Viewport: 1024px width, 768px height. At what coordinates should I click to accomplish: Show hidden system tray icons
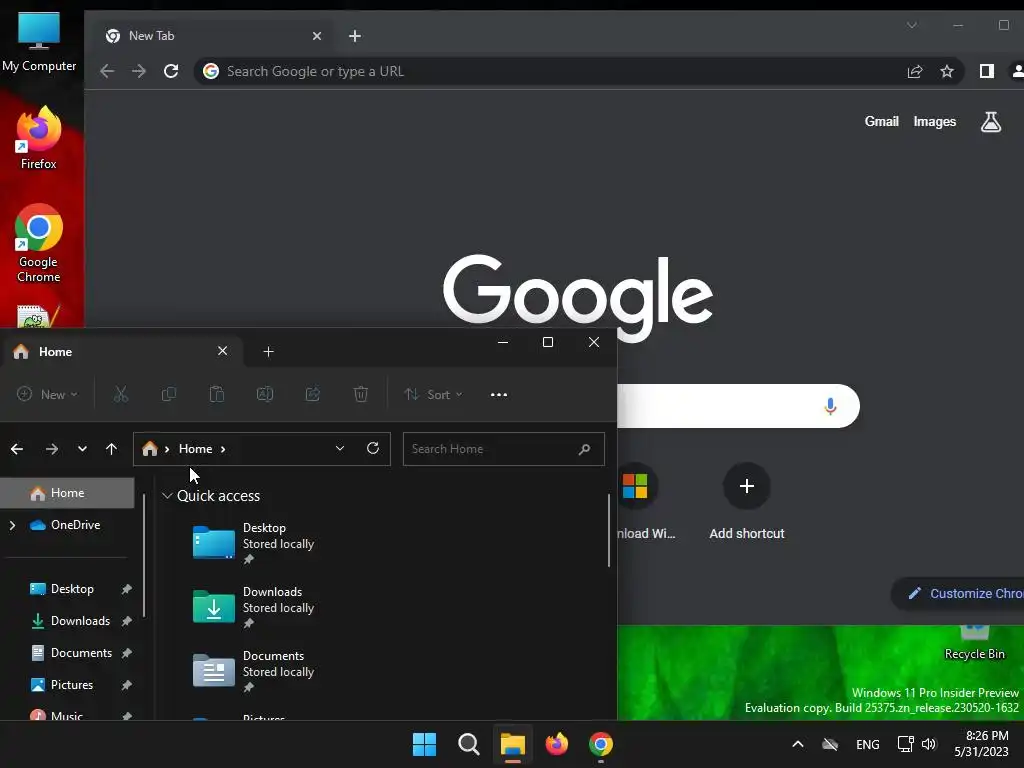click(797, 744)
